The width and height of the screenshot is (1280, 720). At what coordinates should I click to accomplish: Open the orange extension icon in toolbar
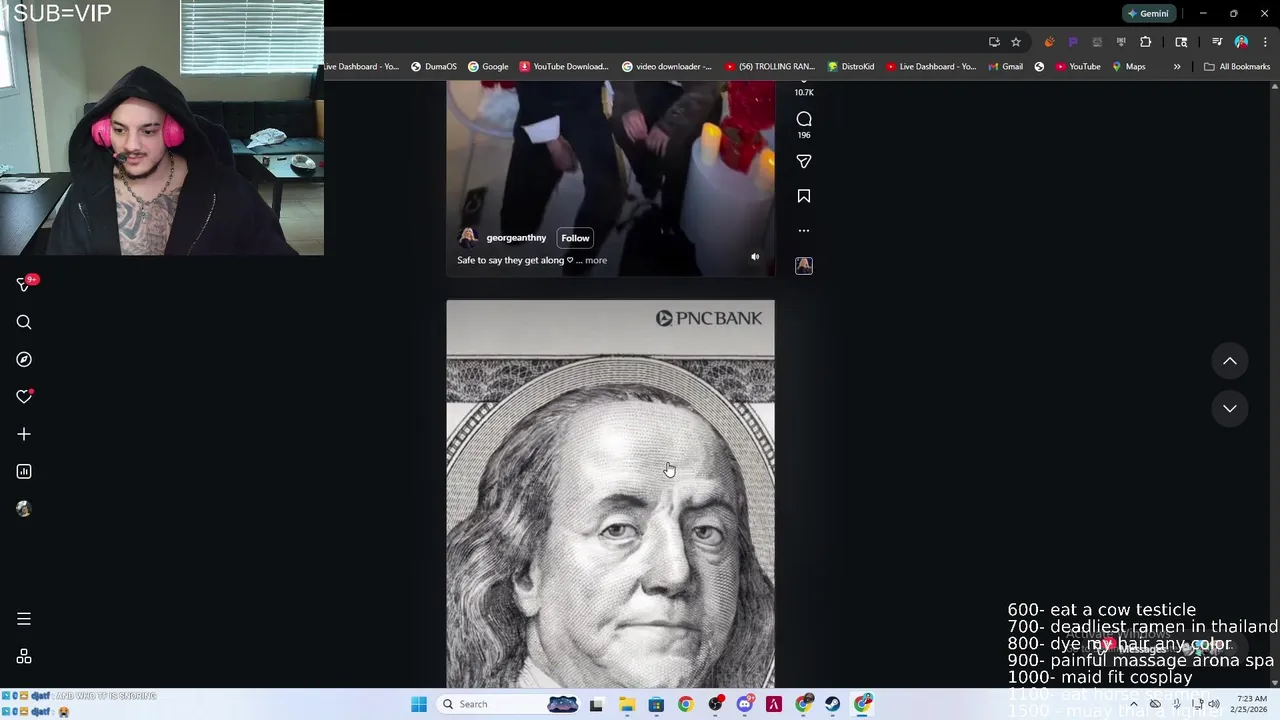tap(1049, 42)
